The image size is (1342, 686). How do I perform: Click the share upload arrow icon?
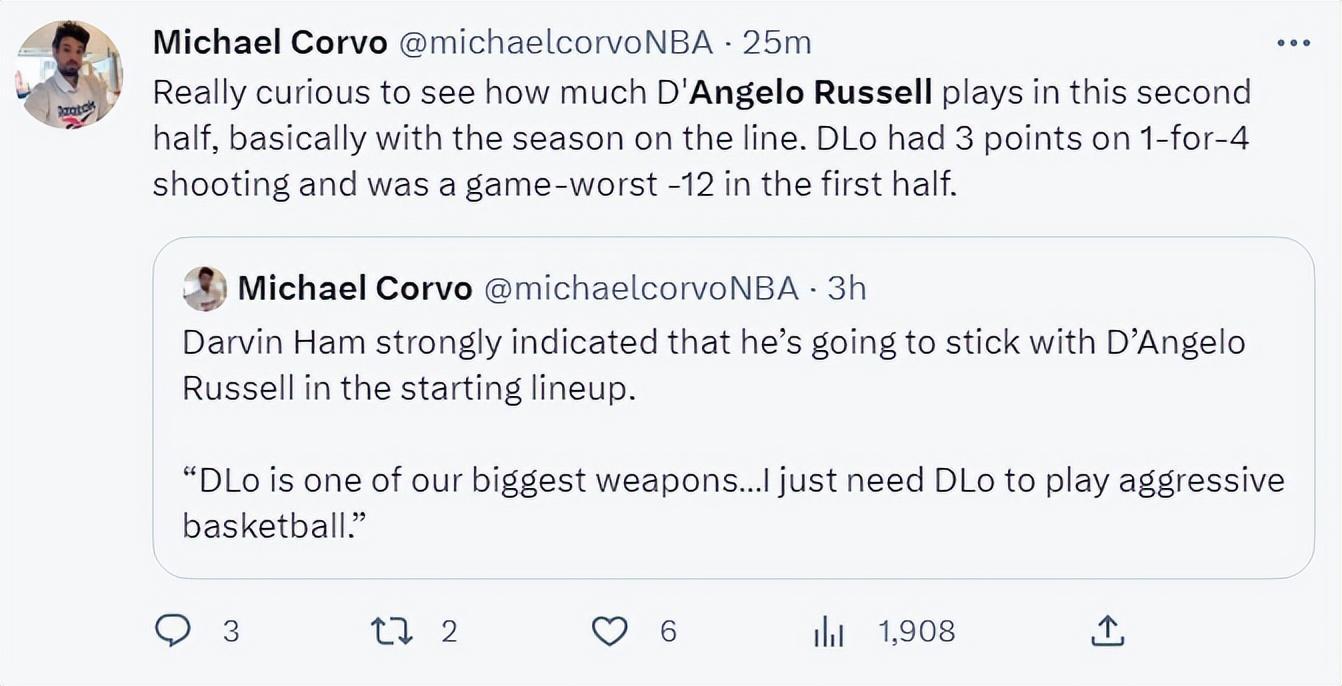1106,631
